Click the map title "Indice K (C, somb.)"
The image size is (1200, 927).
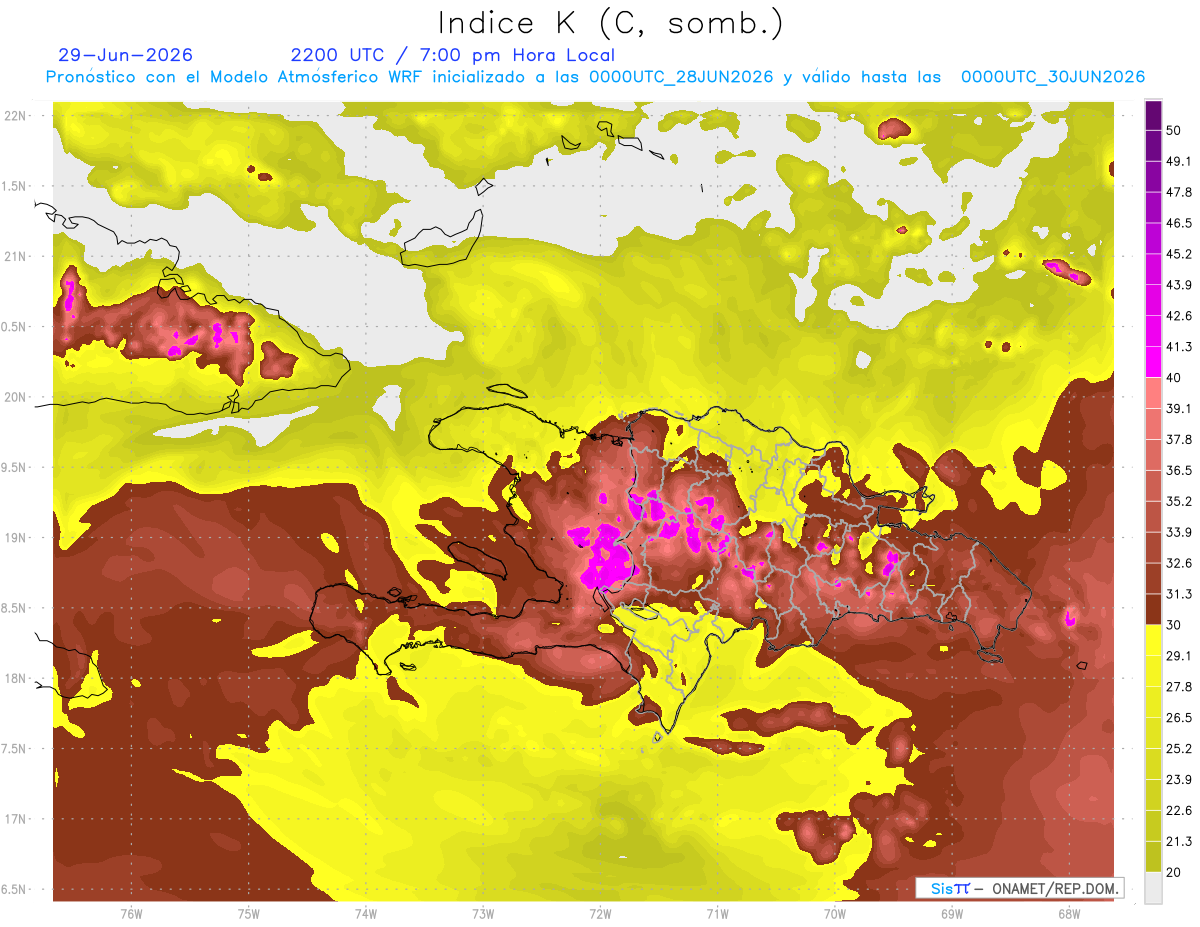(x=611, y=23)
